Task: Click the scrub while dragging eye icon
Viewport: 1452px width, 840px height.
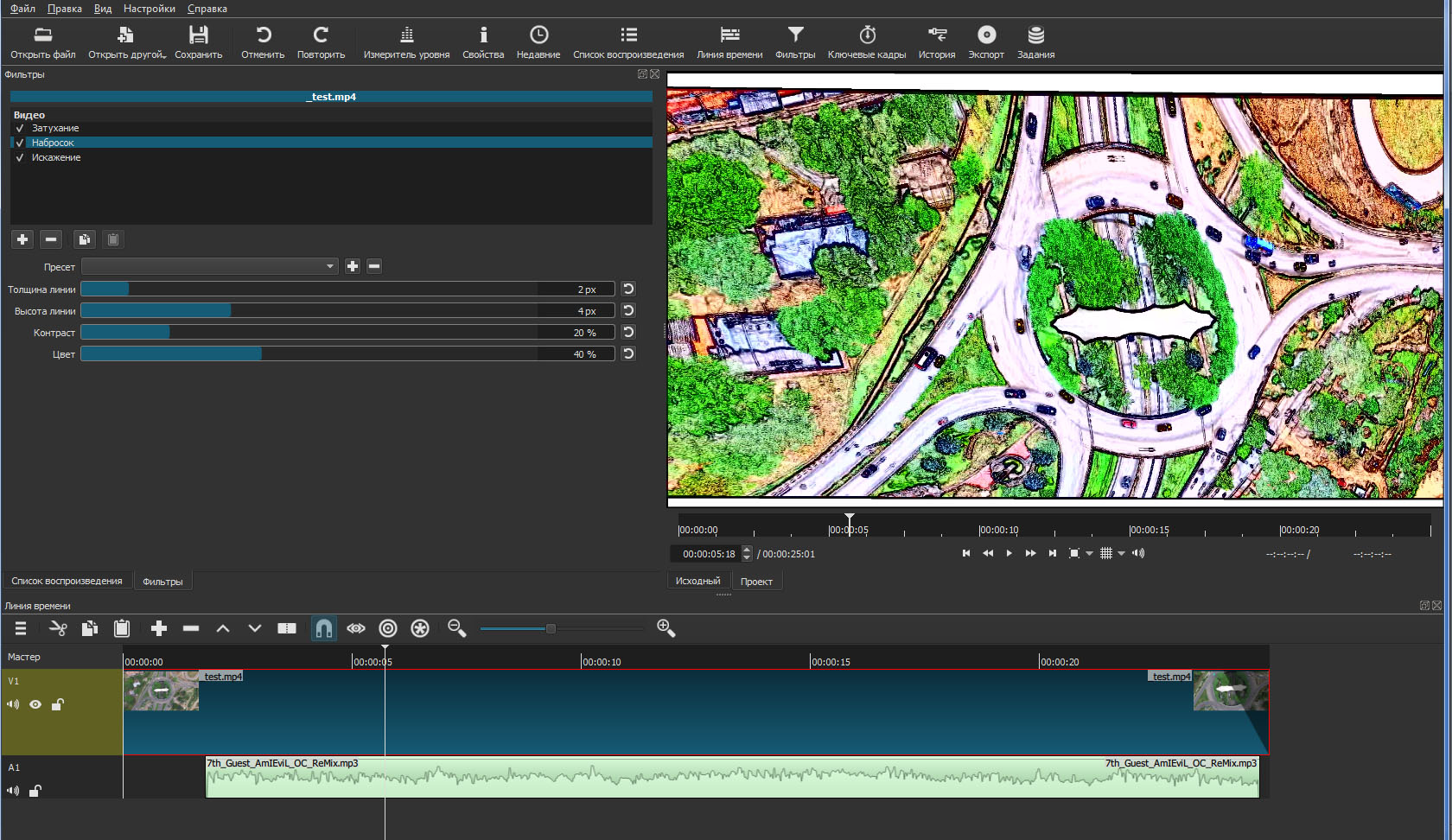Action: pyautogui.click(x=356, y=628)
